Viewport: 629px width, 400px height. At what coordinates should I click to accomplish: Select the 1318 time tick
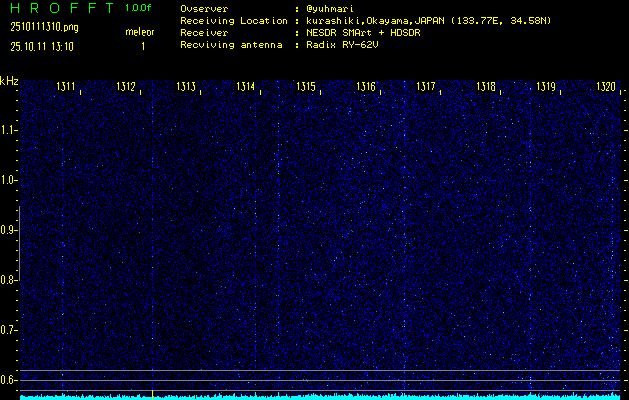click(x=486, y=88)
